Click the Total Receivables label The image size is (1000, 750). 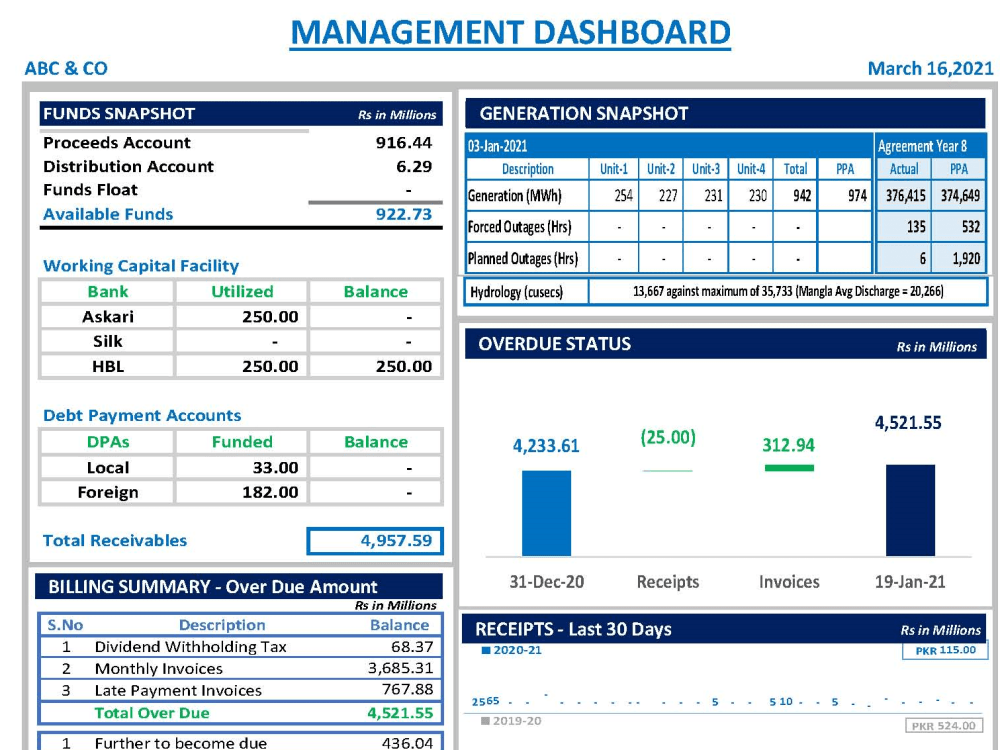(115, 541)
